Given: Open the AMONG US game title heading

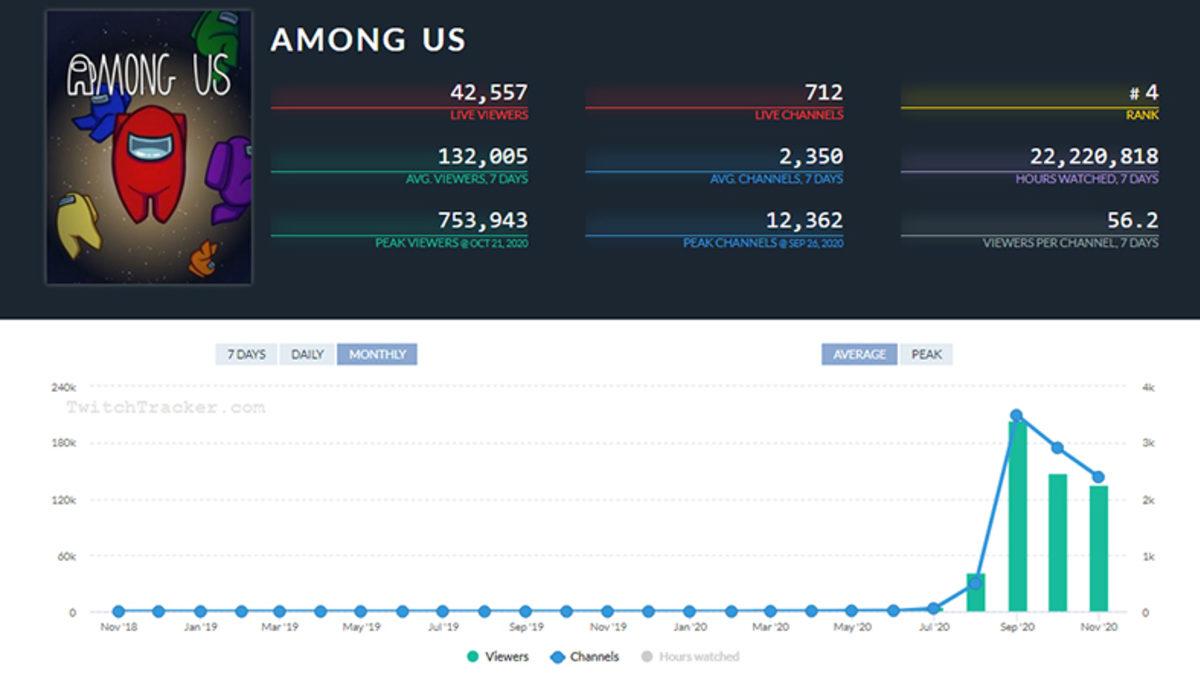Looking at the screenshot, I should pos(370,40).
